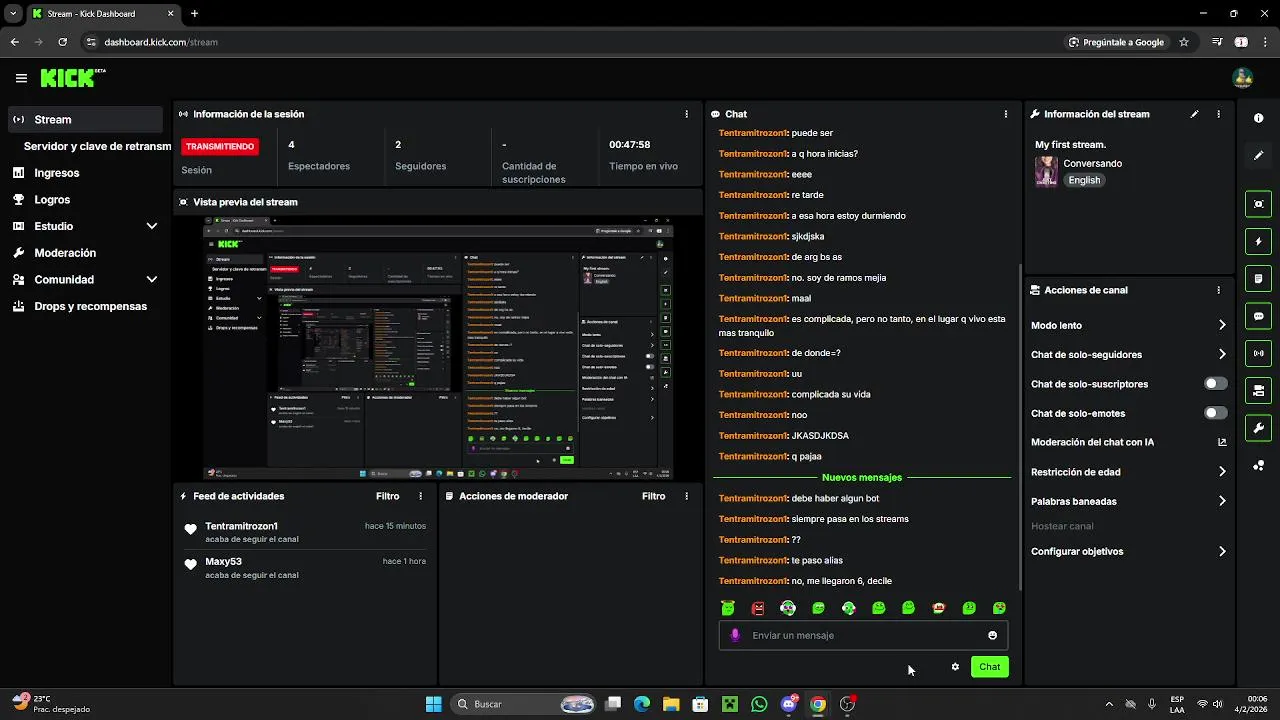Expand Modo lento options
The width and height of the screenshot is (1280, 720).
[1222, 325]
